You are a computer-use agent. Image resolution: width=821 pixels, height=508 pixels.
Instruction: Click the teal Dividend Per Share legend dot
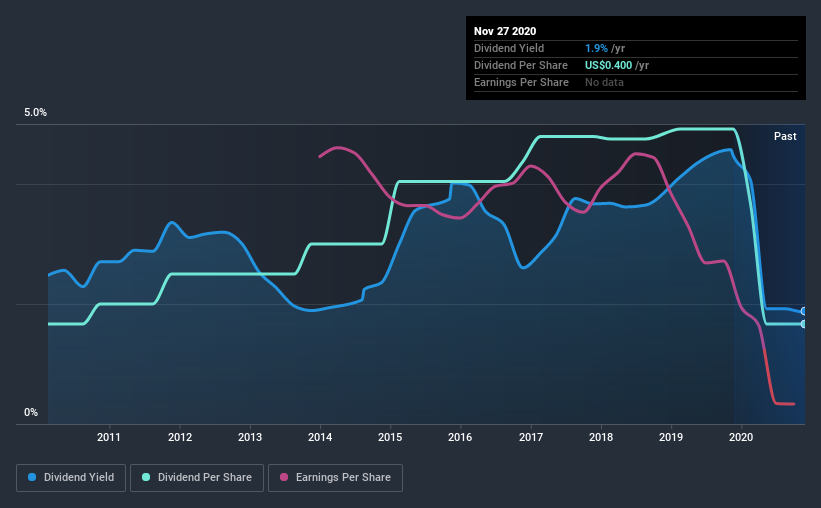[x=146, y=477]
